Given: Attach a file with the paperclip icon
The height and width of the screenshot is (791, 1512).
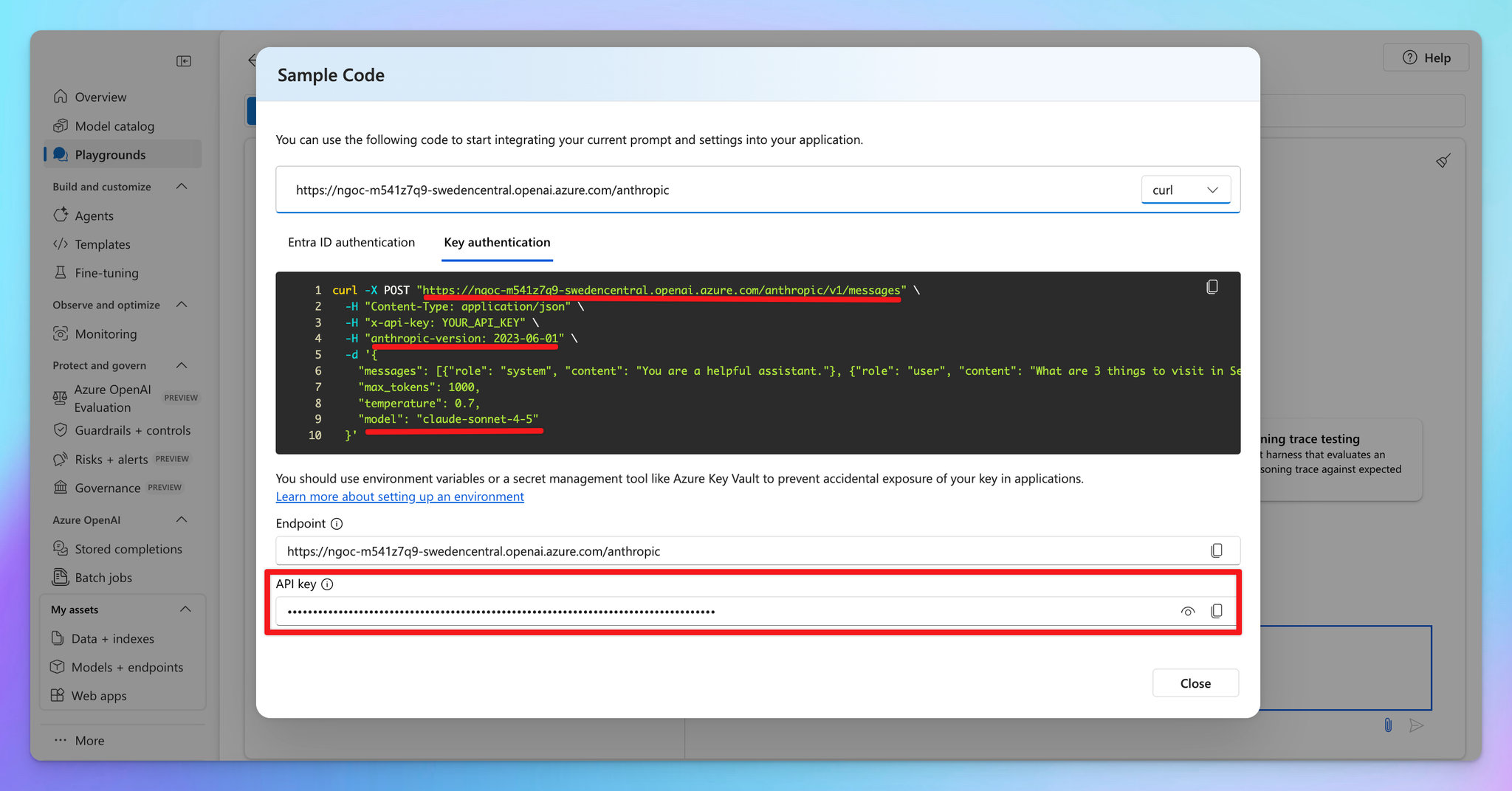Looking at the screenshot, I should click(1388, 725).
